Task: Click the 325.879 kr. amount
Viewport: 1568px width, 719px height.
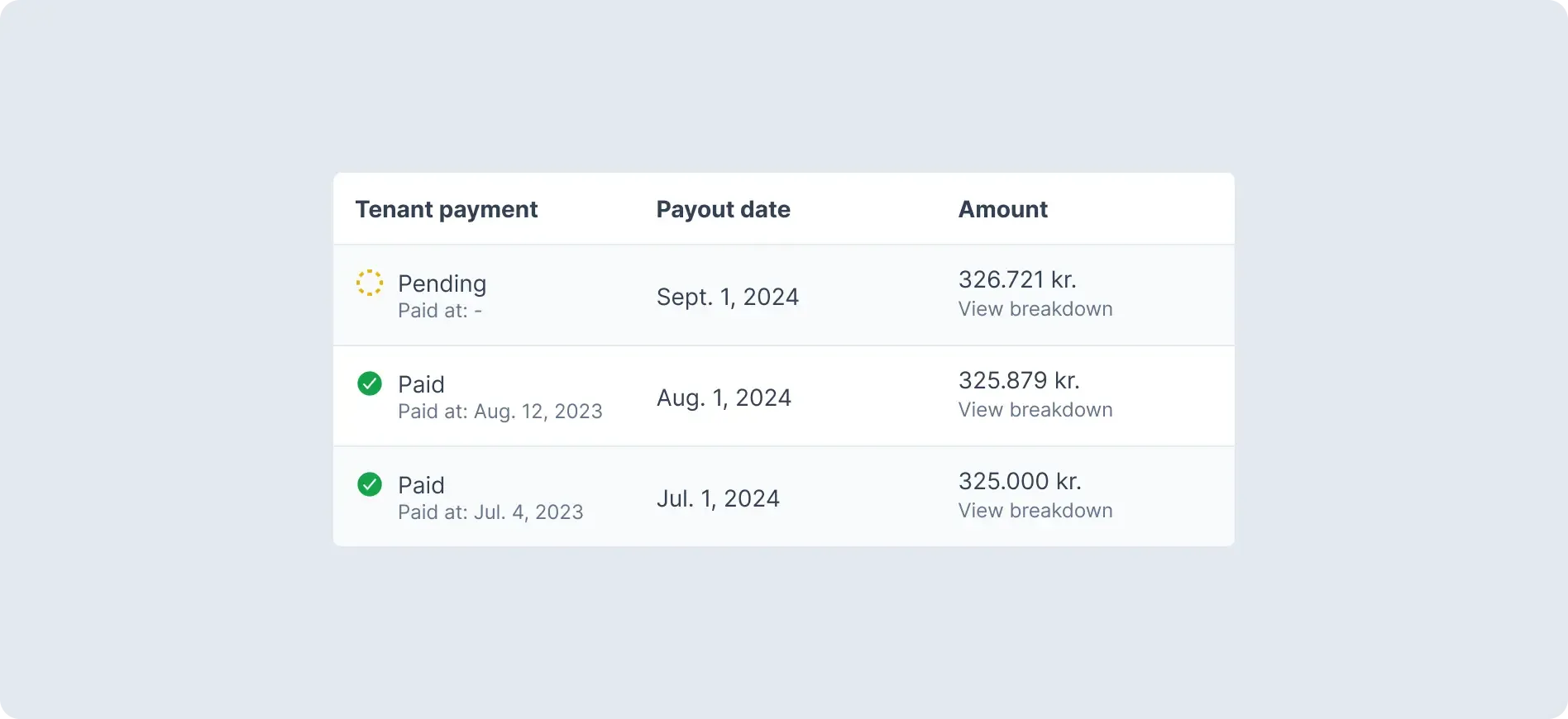Action: [1018, 380]
